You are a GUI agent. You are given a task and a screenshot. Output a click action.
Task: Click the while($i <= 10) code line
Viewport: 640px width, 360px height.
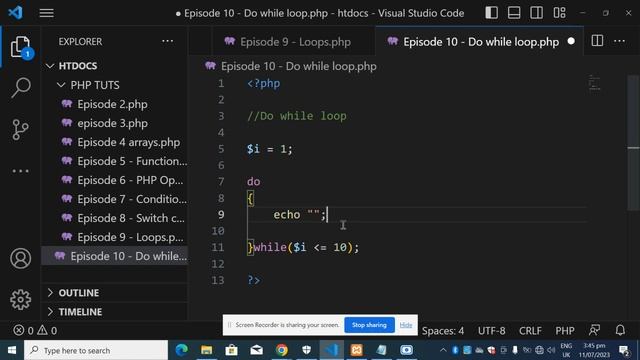pyautogui.click(x=303, y=247)
